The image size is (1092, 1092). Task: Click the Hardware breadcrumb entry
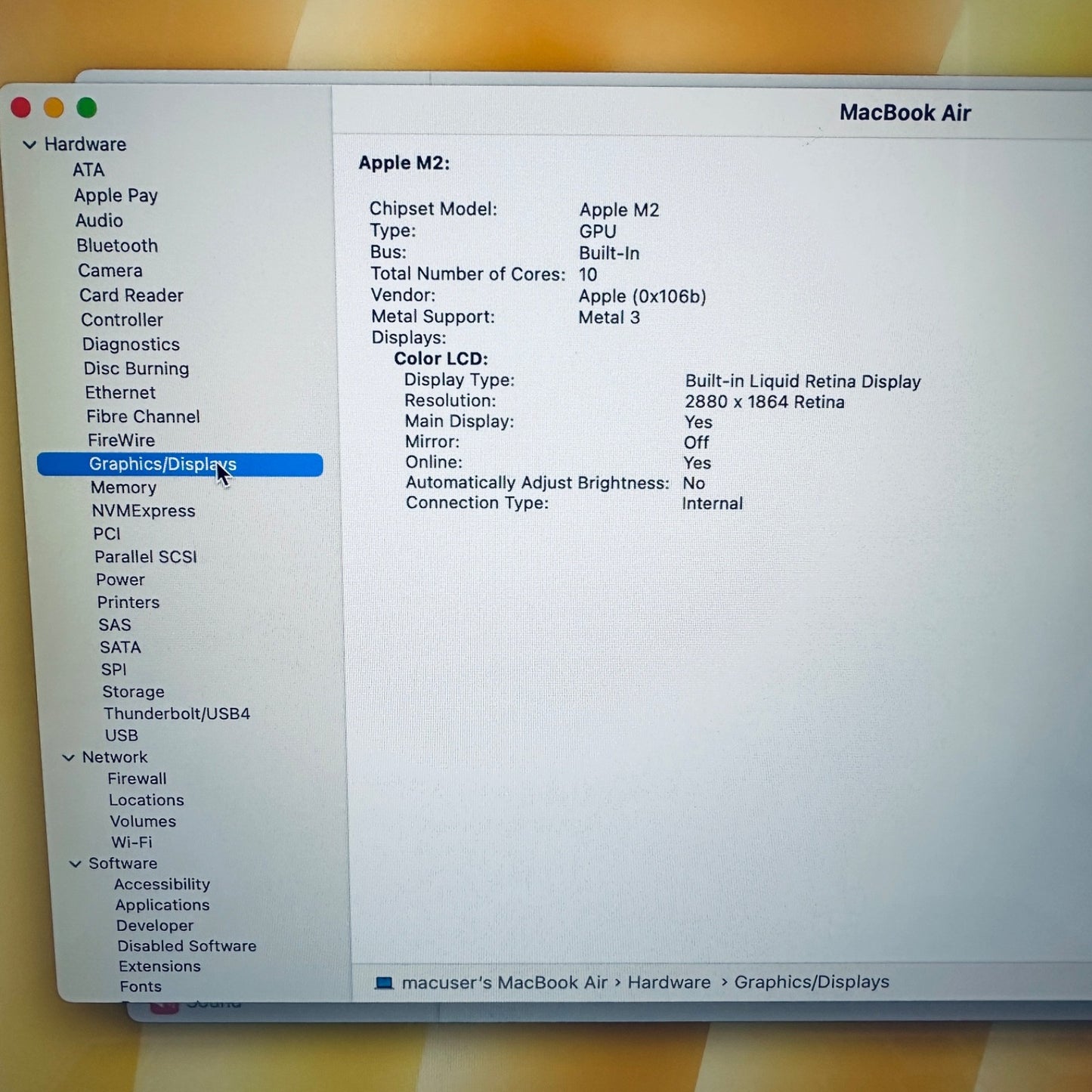668,982
